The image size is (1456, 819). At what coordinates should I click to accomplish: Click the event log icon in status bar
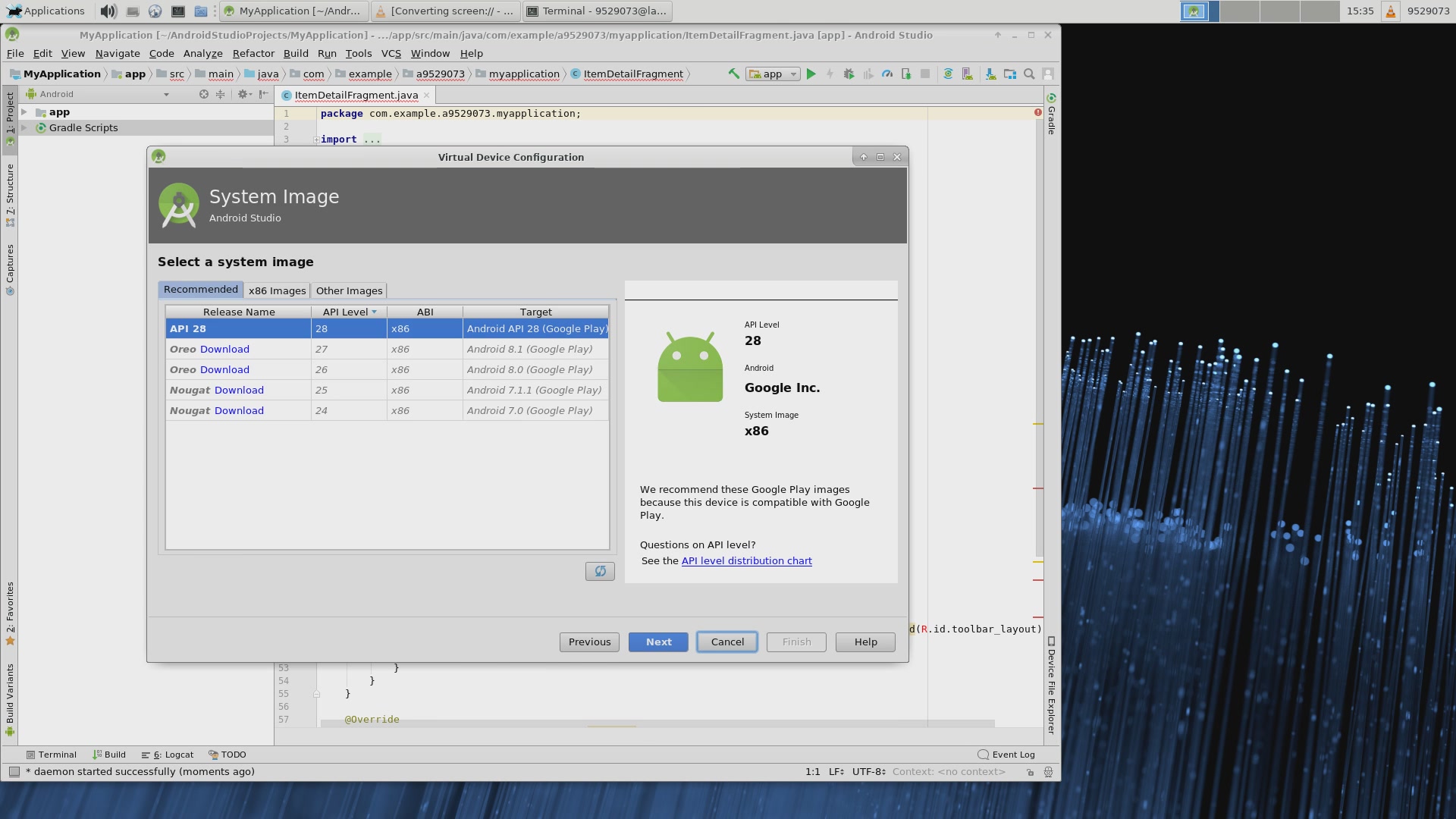pos(983,754)
